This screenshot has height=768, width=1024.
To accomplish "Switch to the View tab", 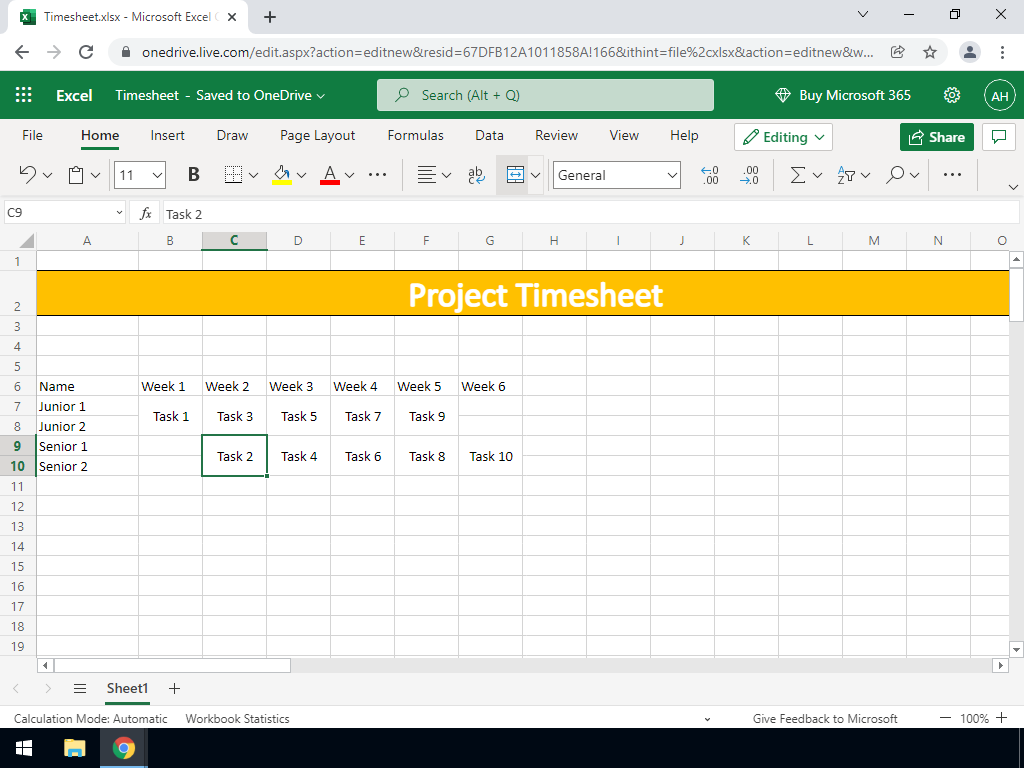I will 624,135.
